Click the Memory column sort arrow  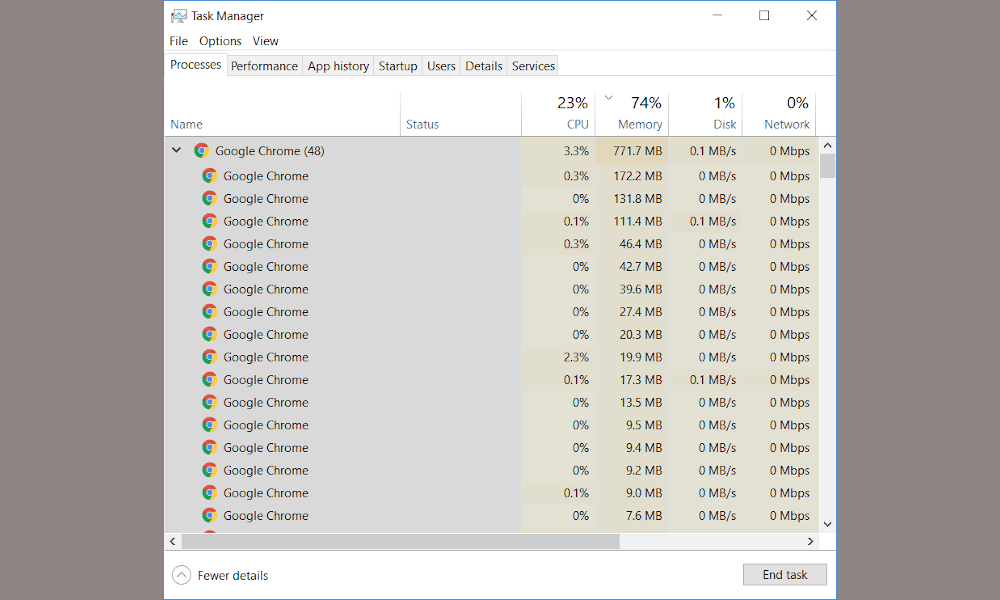(608, 98)
